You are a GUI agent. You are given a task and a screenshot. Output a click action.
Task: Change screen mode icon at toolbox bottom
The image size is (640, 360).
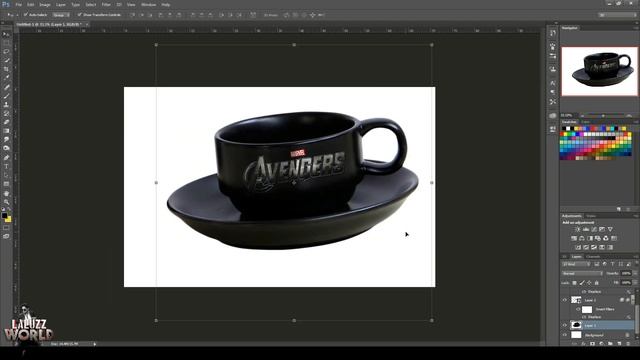[6, 236]
